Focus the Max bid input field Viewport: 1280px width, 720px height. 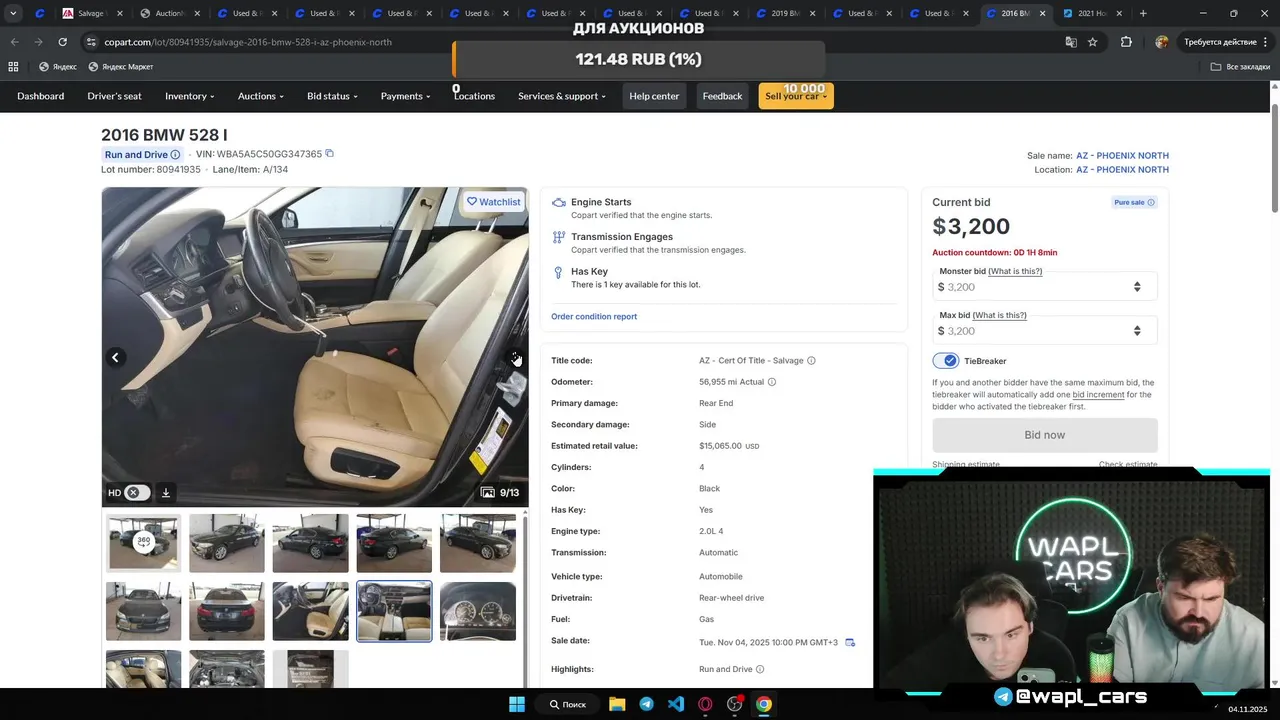point(1044,331)
